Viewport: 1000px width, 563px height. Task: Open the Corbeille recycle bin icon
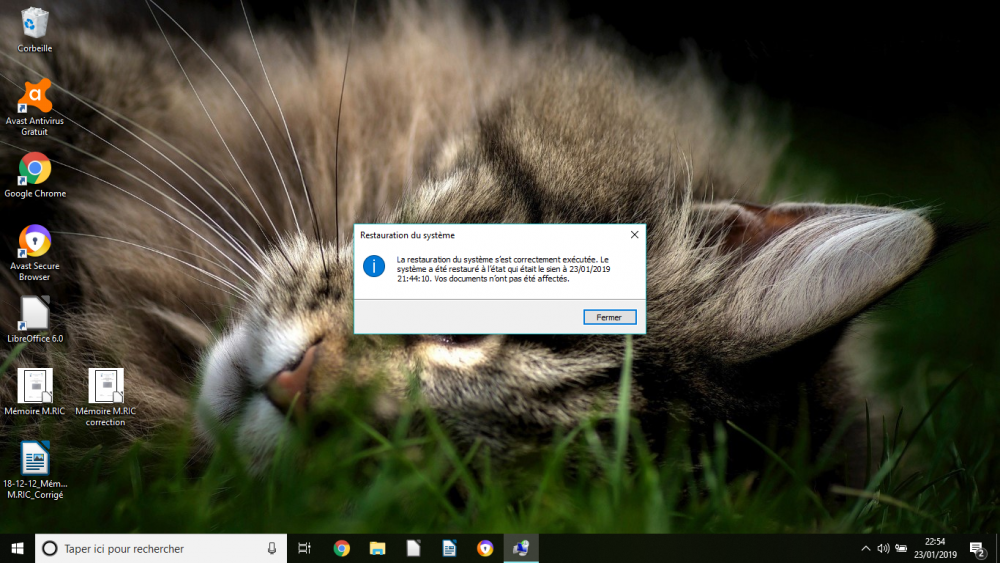tap(34, 30)
